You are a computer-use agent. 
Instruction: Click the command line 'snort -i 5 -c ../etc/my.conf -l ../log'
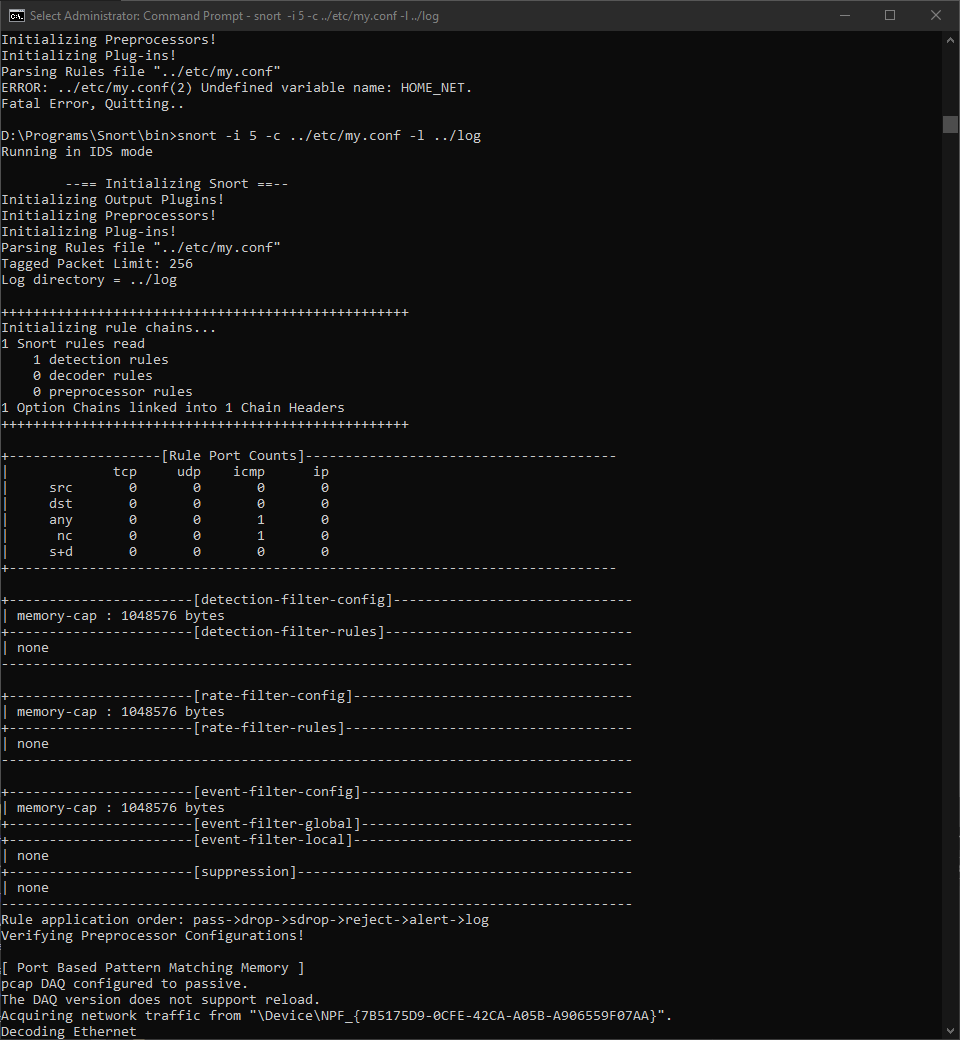click(329, 136)
